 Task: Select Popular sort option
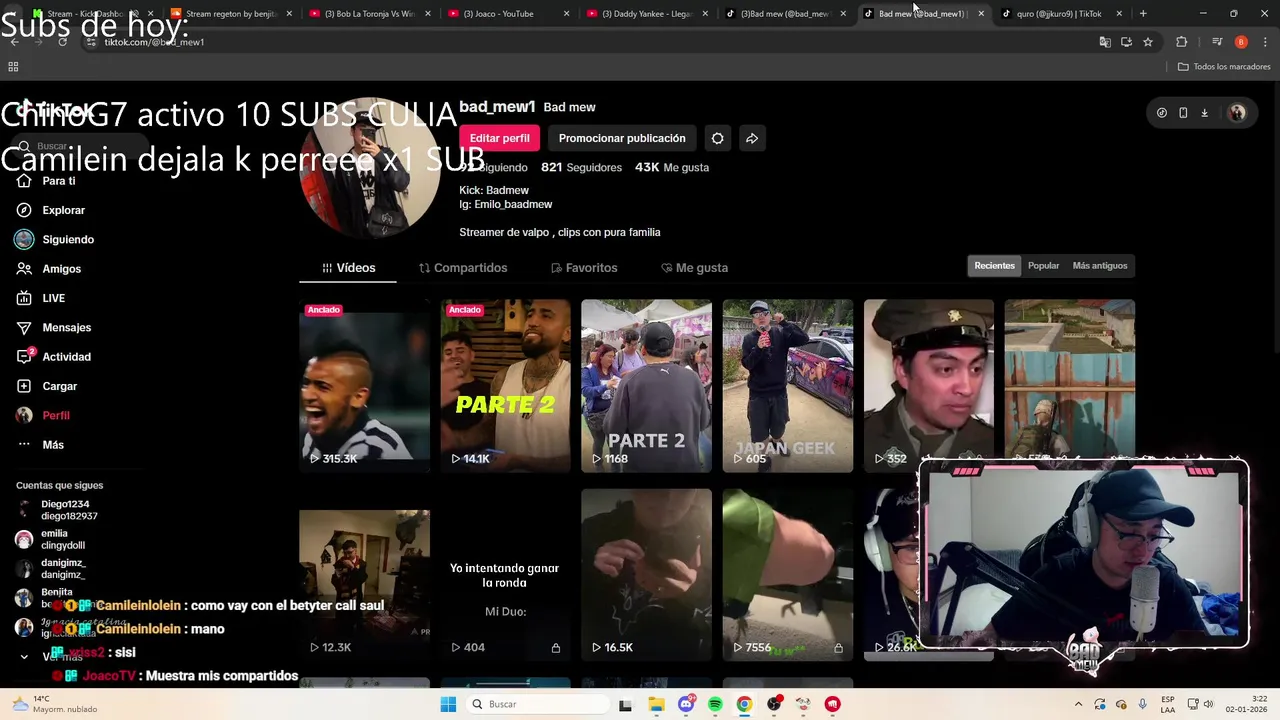pyautogui.click(x=1043, y=266)
